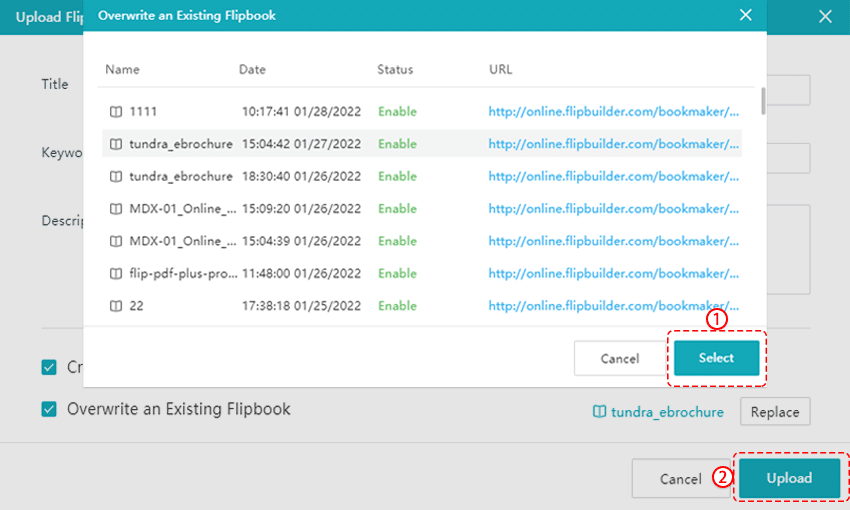This screenshot has width=850, height=510.
Task: Click Enable status of flip-pdf-plus-pro row
Action: pyautogui.click(x=397, y=274)
